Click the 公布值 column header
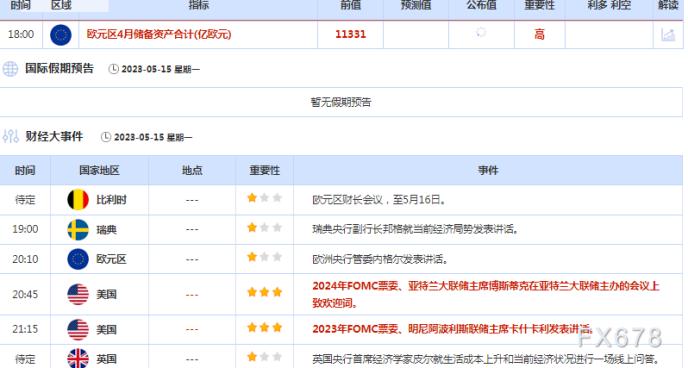The width and height of the screenshot is (688, 368). 481,5
